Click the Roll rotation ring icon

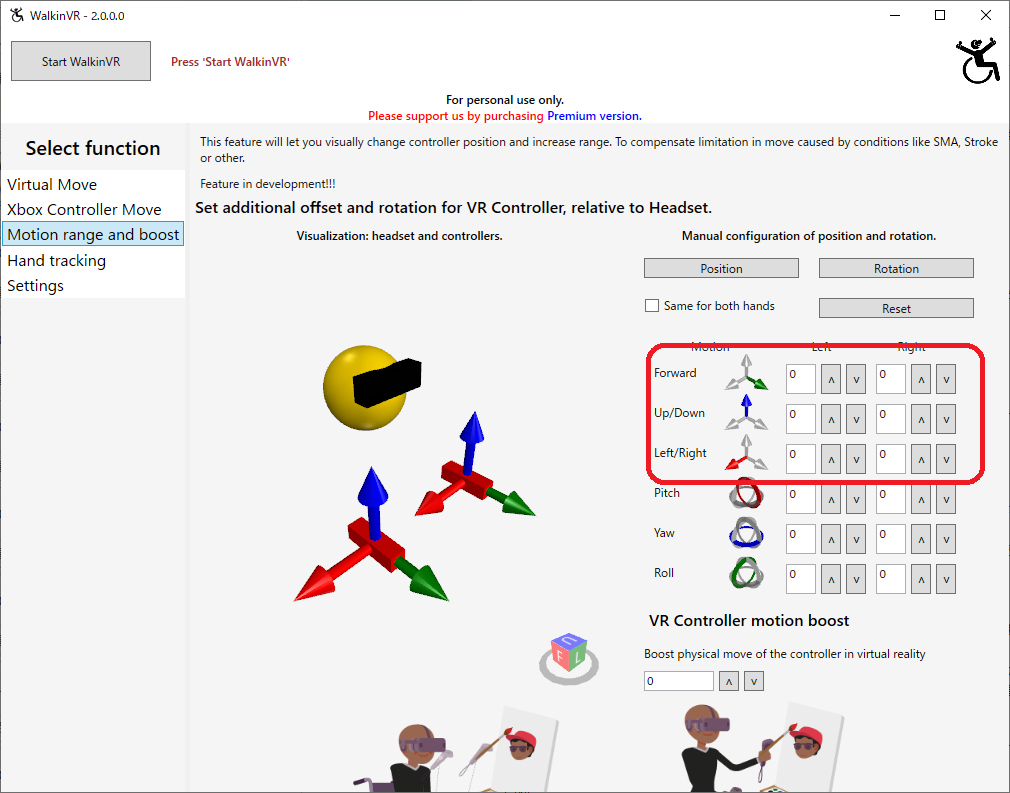746,573
